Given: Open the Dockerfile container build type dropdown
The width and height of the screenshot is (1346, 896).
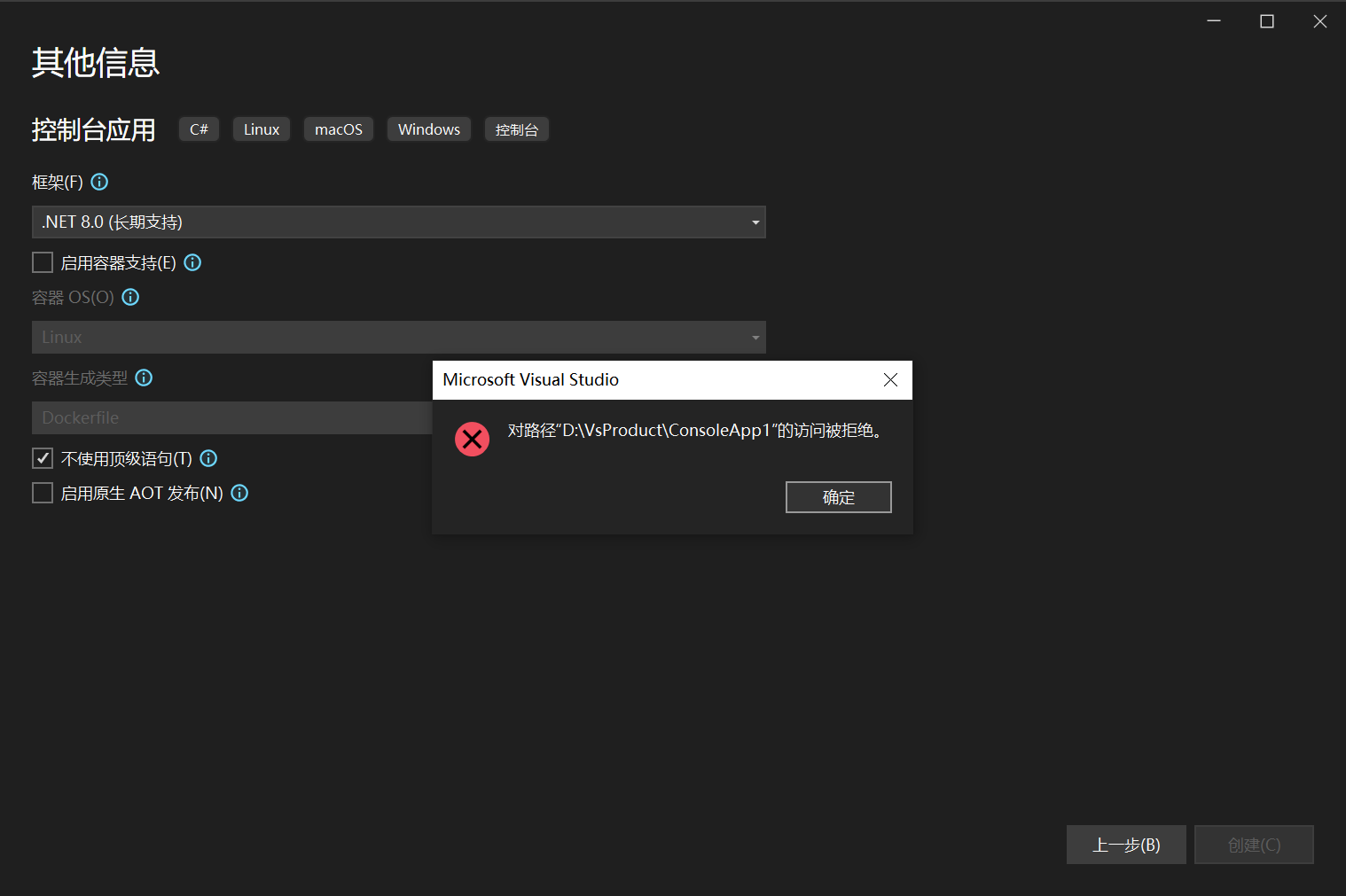Looking at the screenshot, I should [232, 417].
